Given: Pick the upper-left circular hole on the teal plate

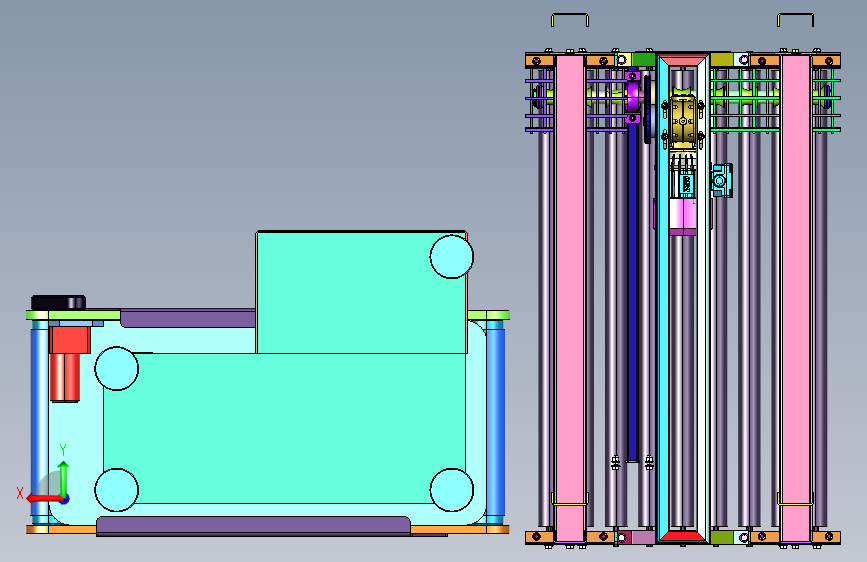Looking at the screenshot, I should 116,368.
